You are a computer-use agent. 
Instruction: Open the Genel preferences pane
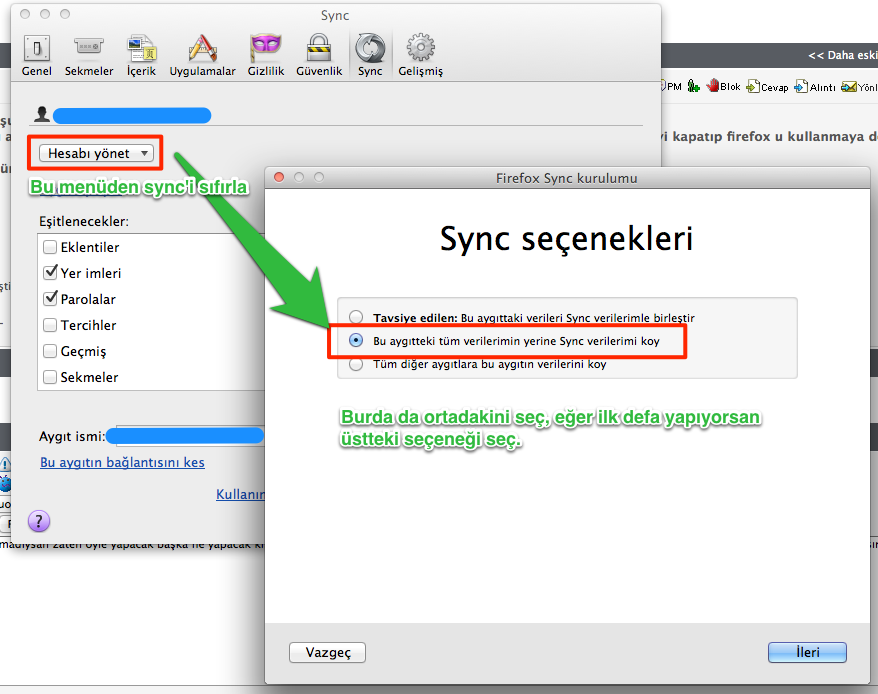point(37,55)
